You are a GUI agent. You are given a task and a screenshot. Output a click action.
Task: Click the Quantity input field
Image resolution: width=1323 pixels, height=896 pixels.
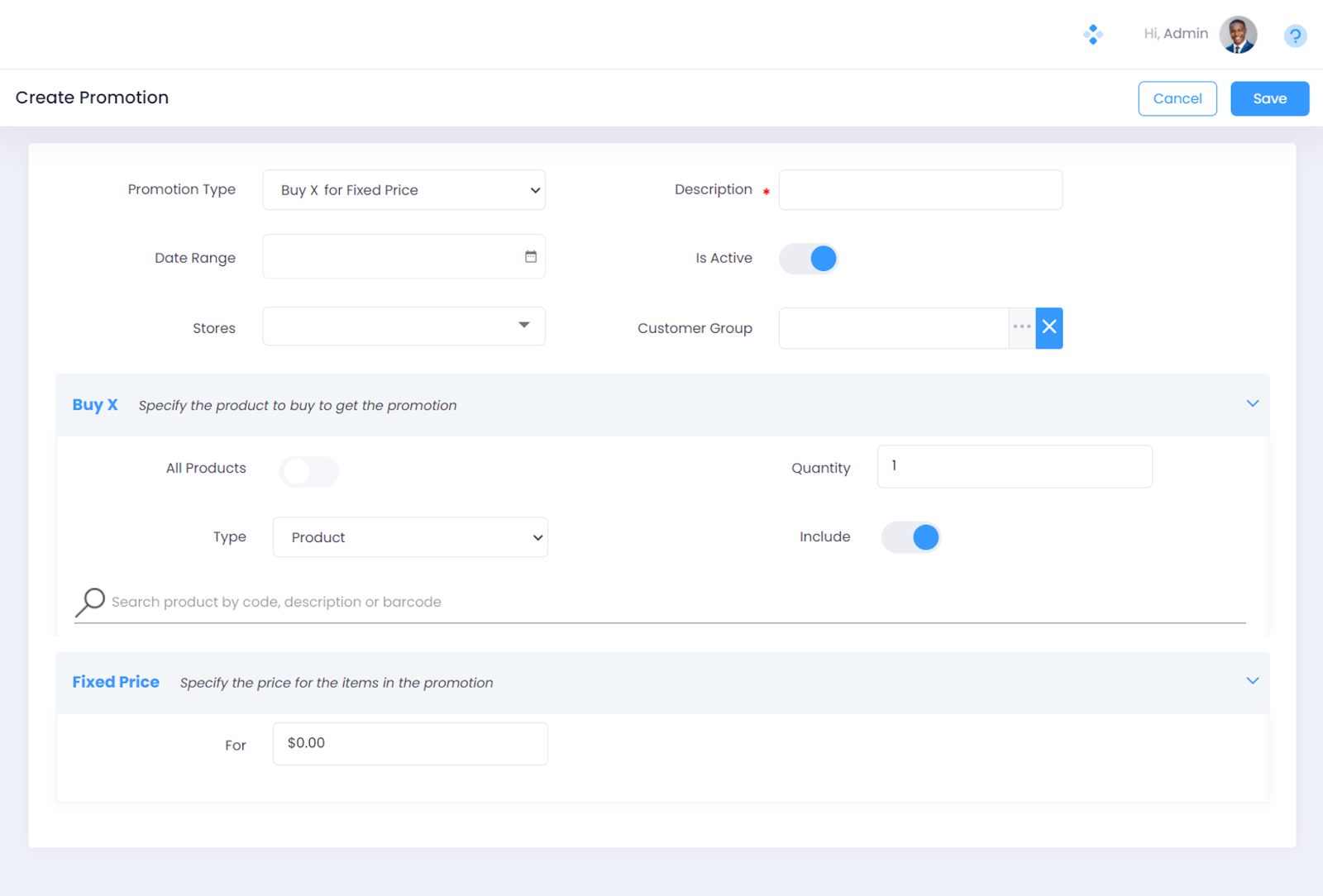pyautogui.click(x=1014, y=466)
